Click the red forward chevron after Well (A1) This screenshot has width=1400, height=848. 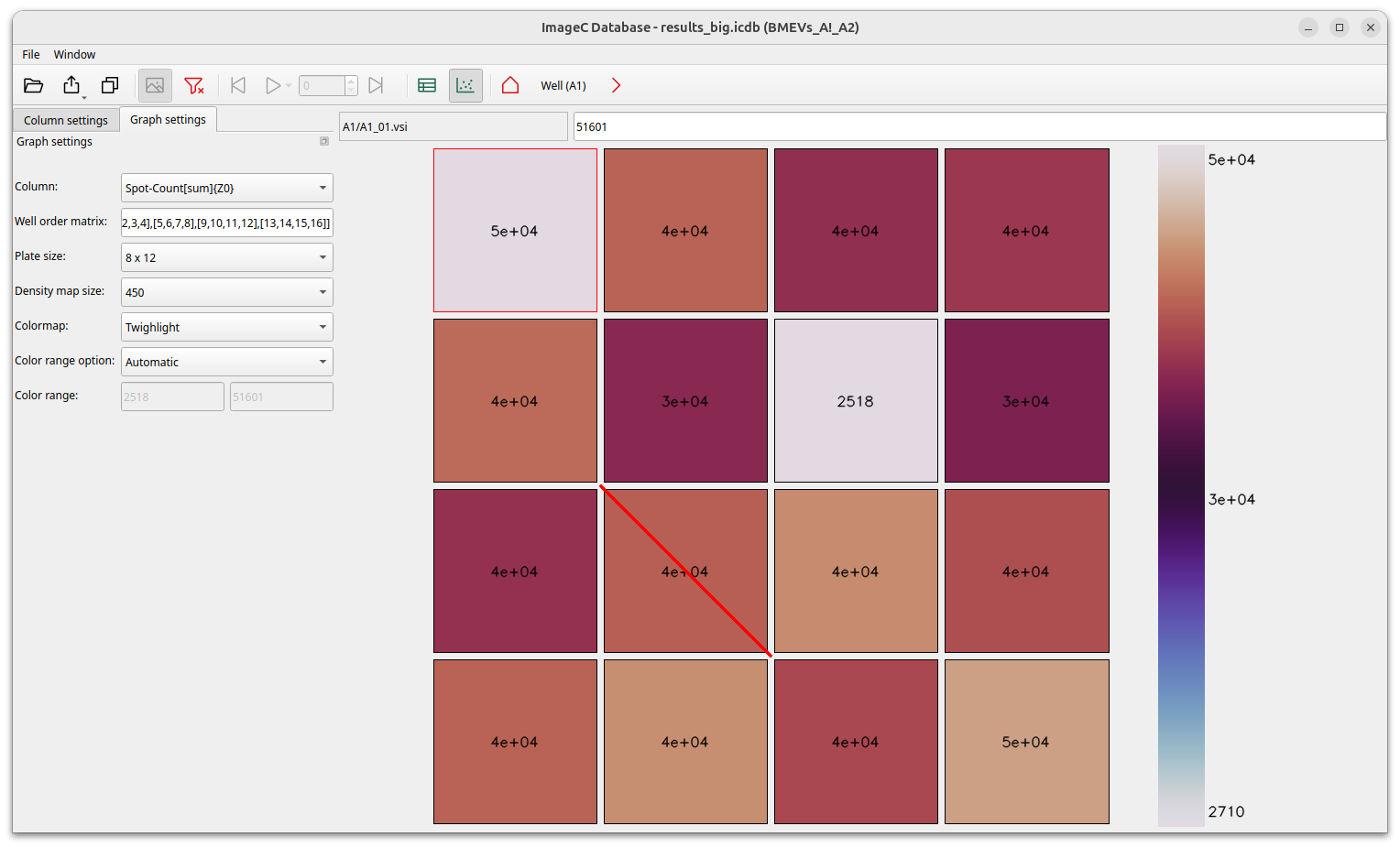coord(616,85)
